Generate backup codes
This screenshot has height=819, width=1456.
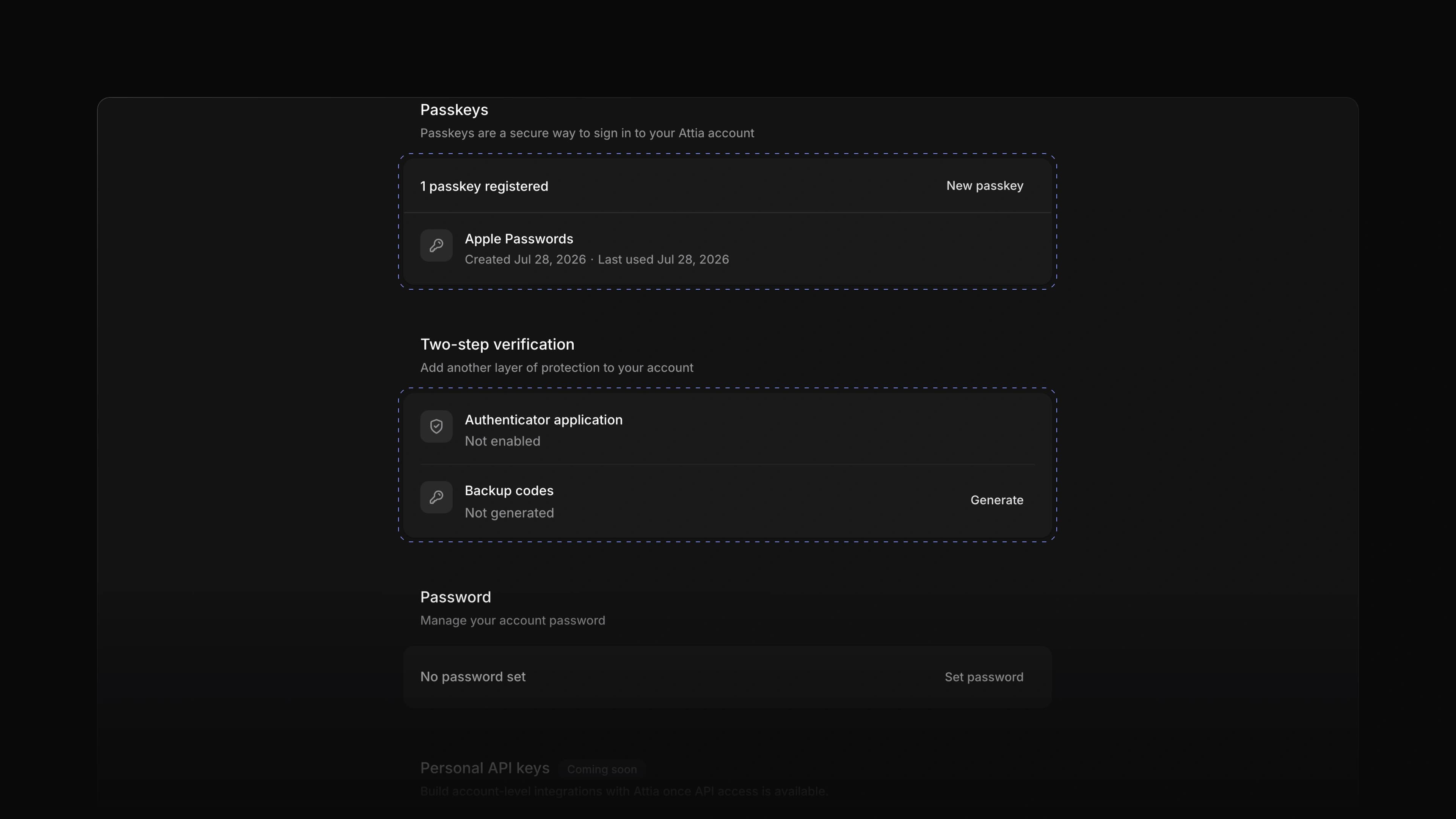(x=996, y=500)
